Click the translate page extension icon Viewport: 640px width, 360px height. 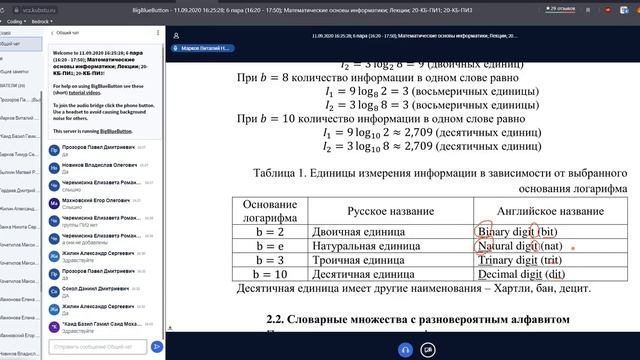click(x=624, y=10)
